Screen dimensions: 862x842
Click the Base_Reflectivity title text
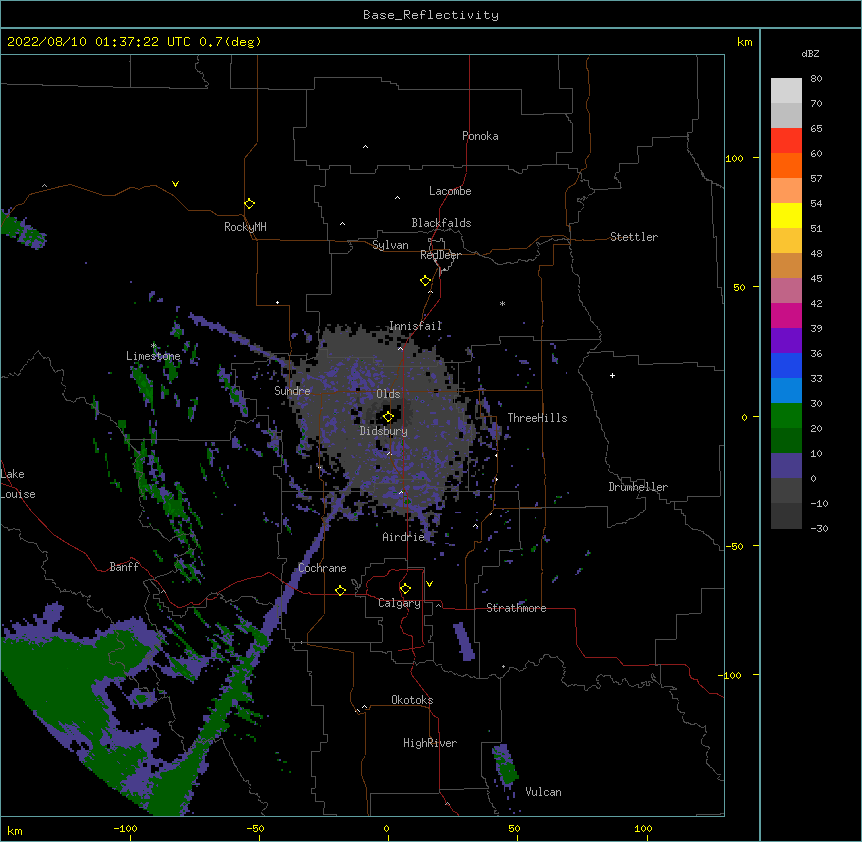coord(431,15)
